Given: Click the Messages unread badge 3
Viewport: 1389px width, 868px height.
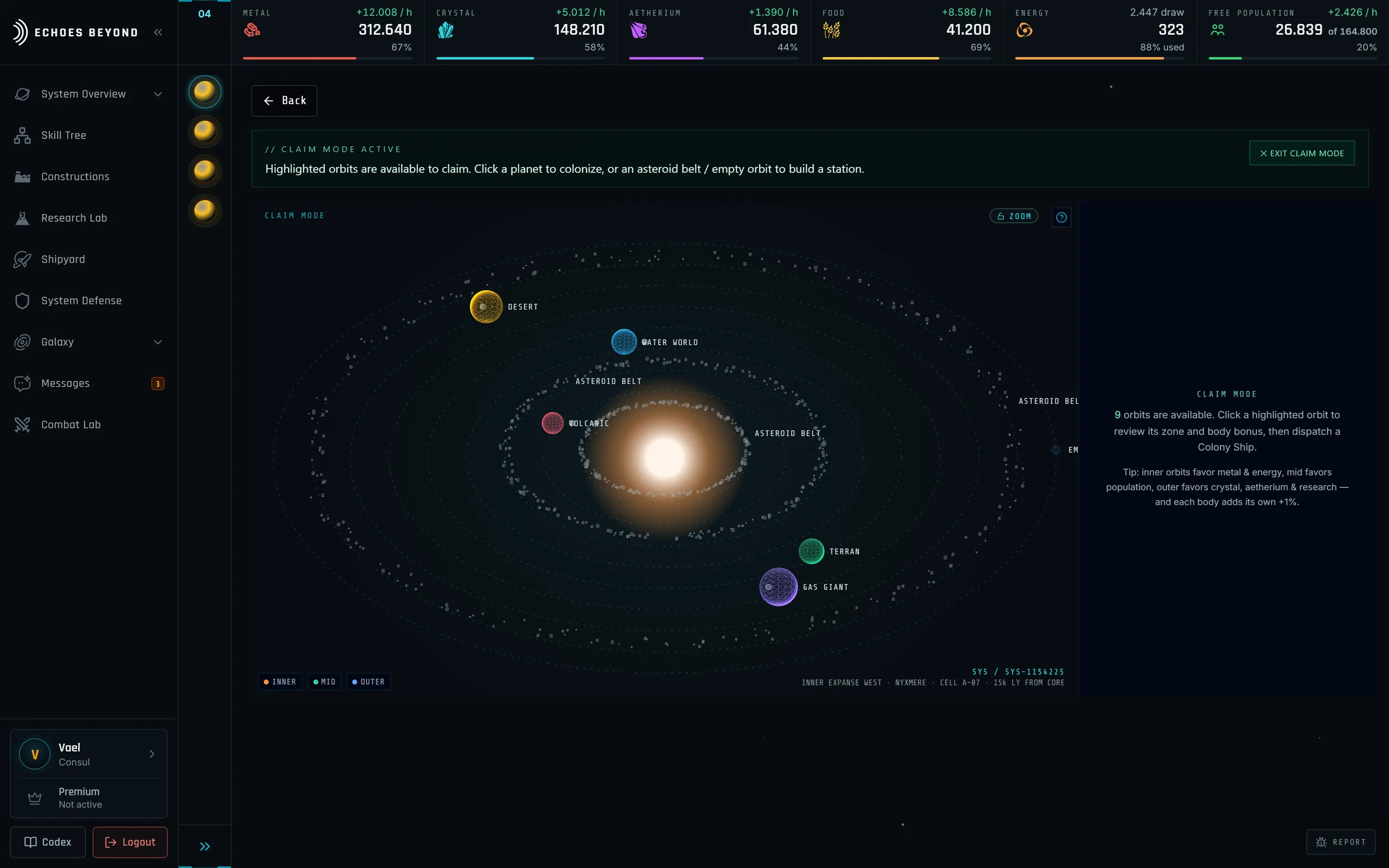Looking at the screenshot, I should [x=158, y=384].
